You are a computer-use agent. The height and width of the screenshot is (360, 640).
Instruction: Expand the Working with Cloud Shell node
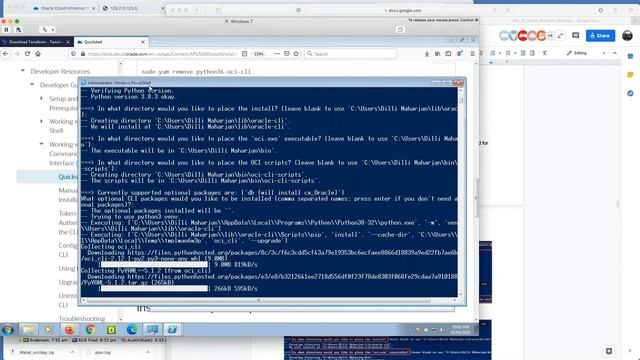click(x=42, y=121)
